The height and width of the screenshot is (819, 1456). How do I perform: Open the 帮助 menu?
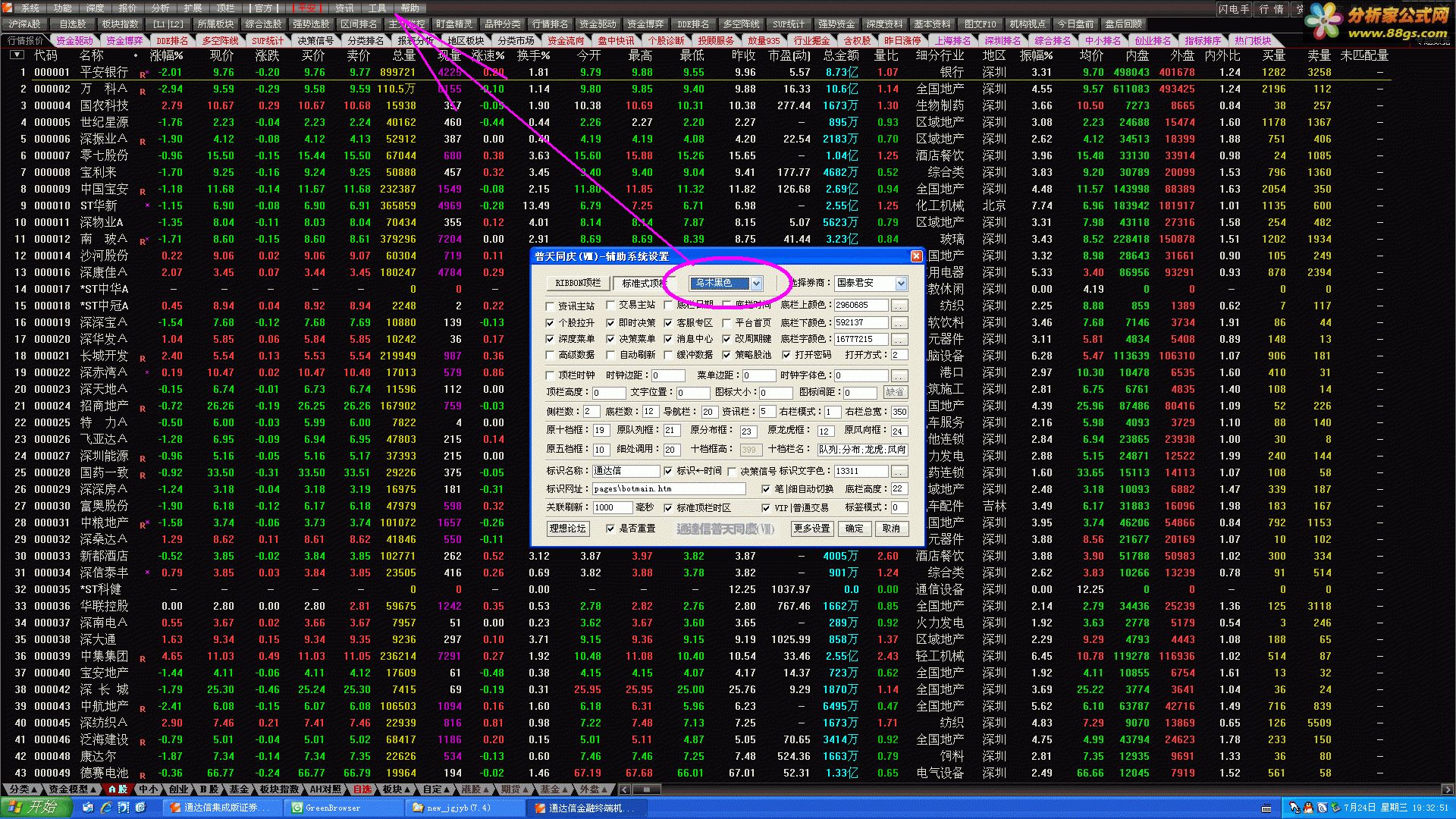click(x=410, y=8)
